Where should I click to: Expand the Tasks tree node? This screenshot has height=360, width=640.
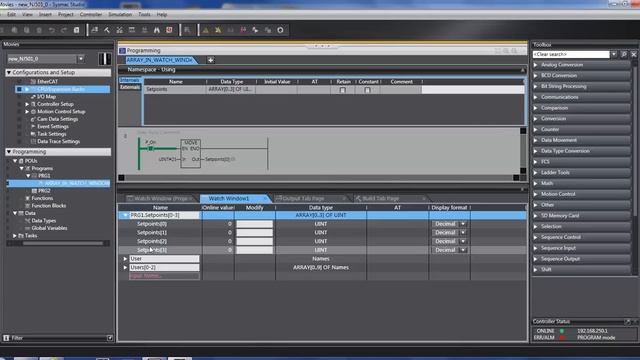click(15, 236)
